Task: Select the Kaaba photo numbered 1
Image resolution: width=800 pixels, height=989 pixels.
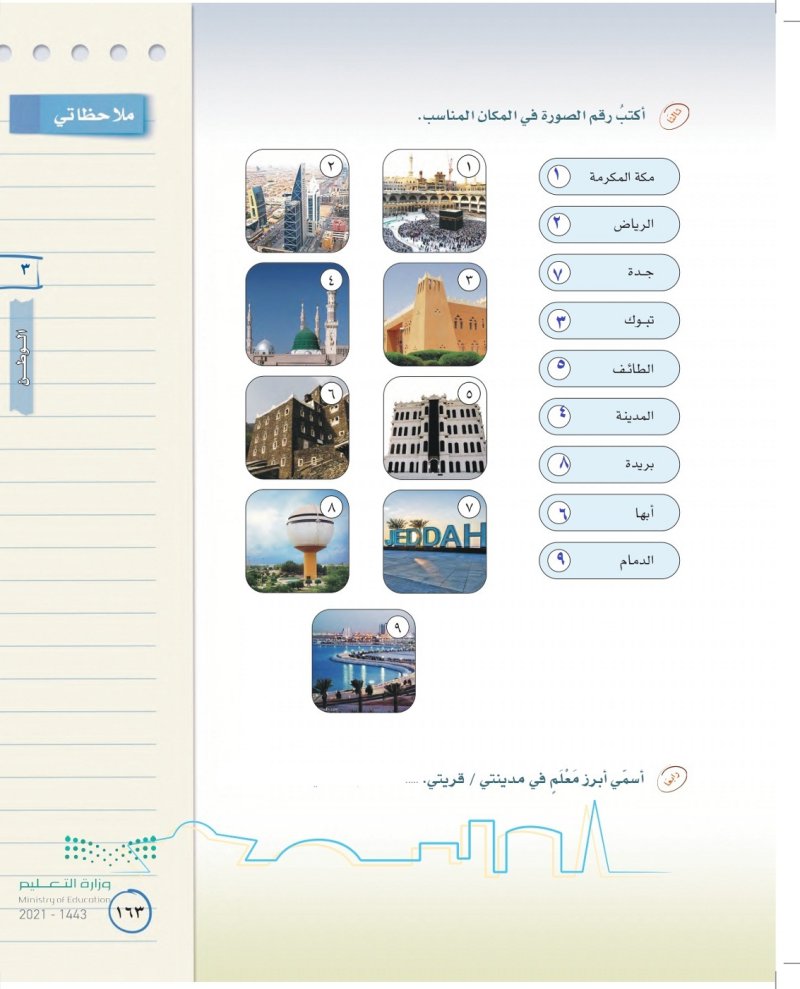Action: pos(435,201)
